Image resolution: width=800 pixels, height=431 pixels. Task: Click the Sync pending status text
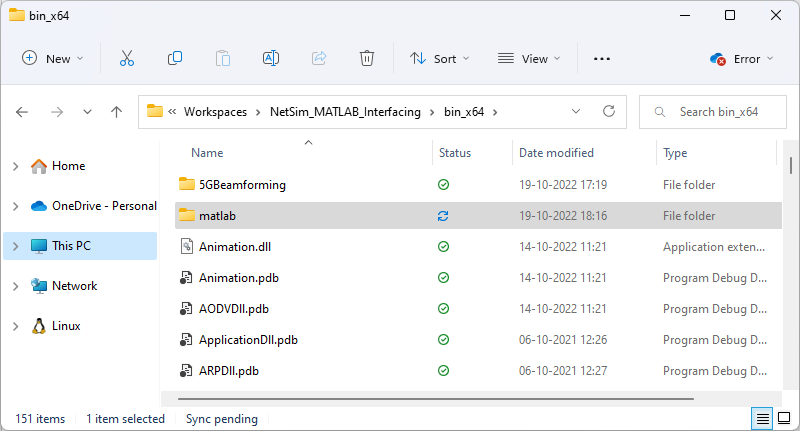(x=221, y=419)
